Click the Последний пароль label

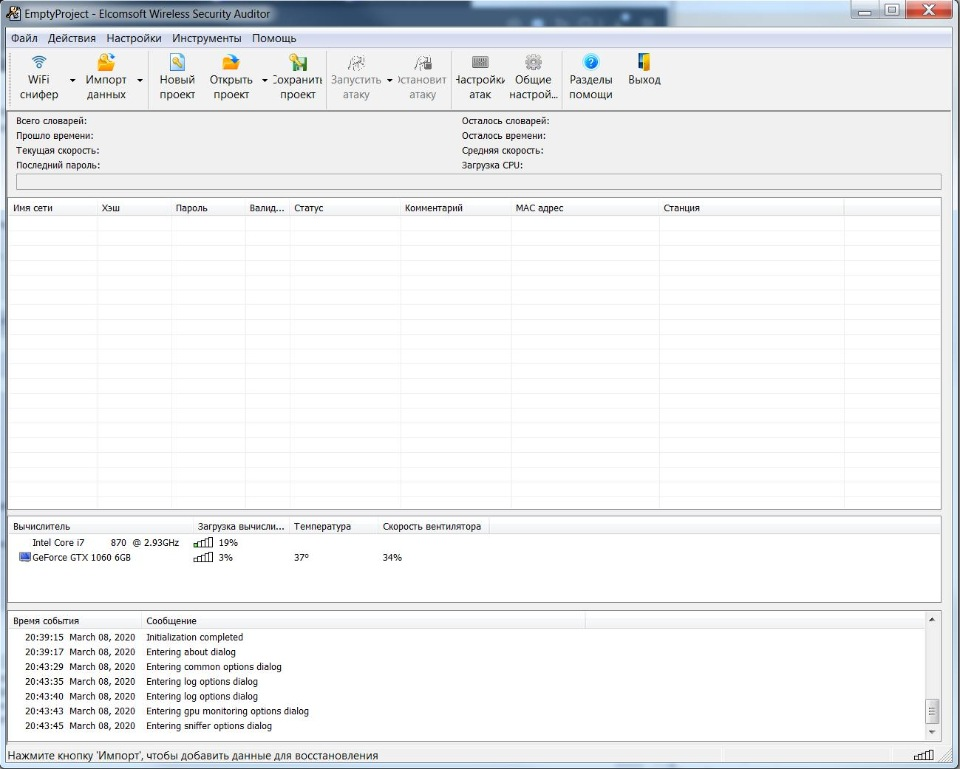coord(58,165)
